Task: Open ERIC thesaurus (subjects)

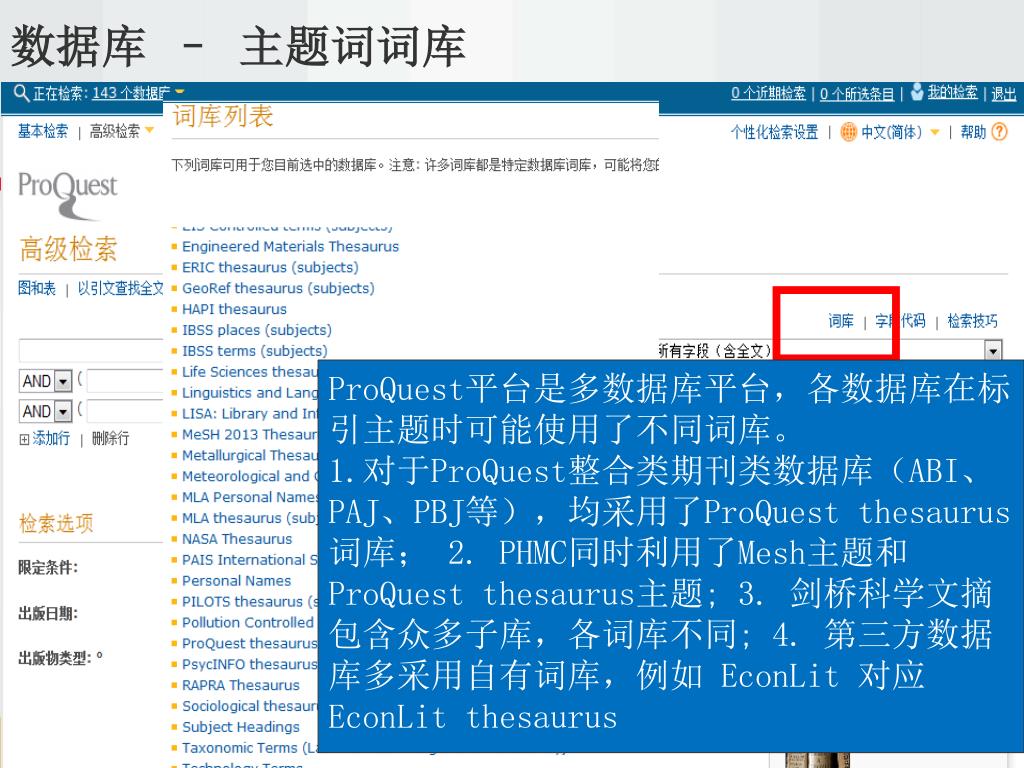Action: pos(270,267)
